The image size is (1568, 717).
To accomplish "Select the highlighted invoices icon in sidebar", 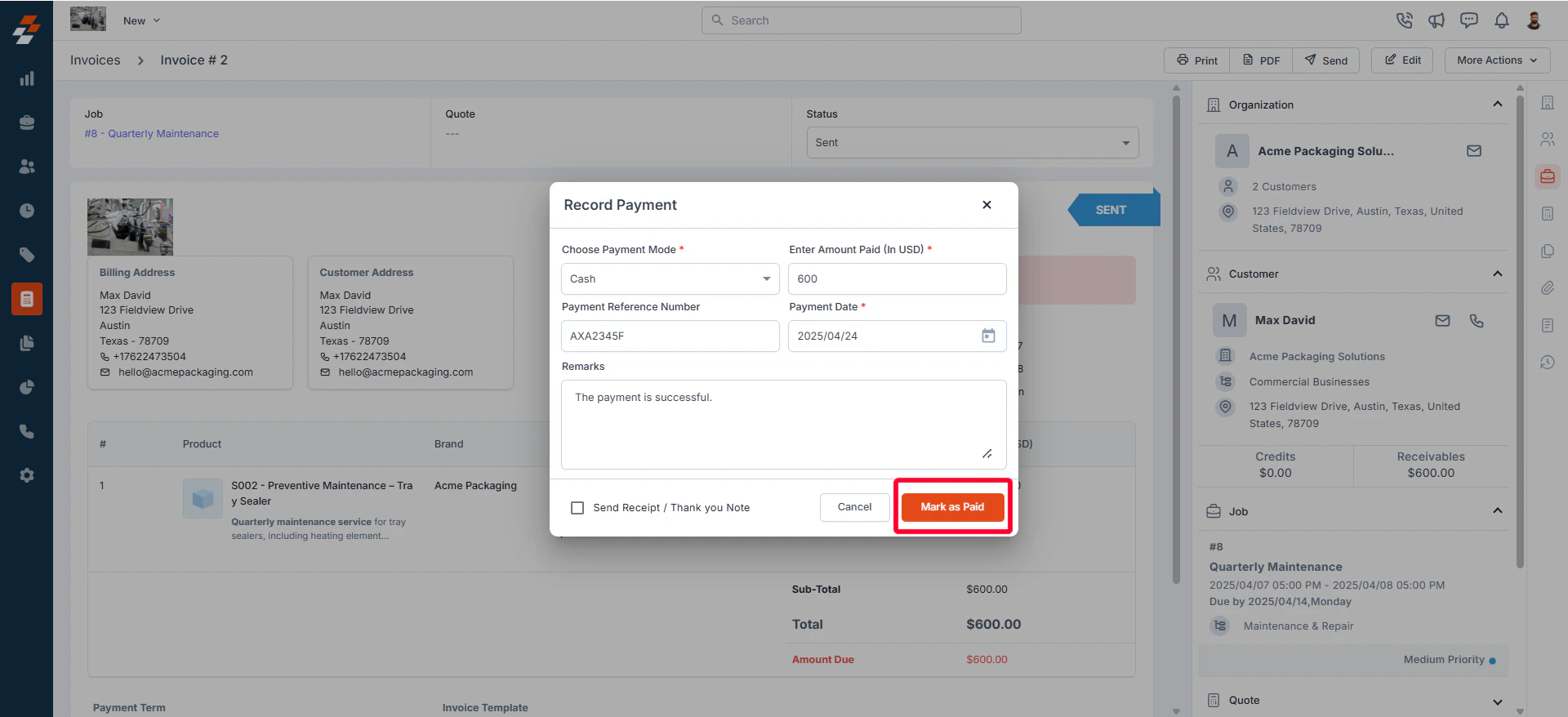I will 27,299.
